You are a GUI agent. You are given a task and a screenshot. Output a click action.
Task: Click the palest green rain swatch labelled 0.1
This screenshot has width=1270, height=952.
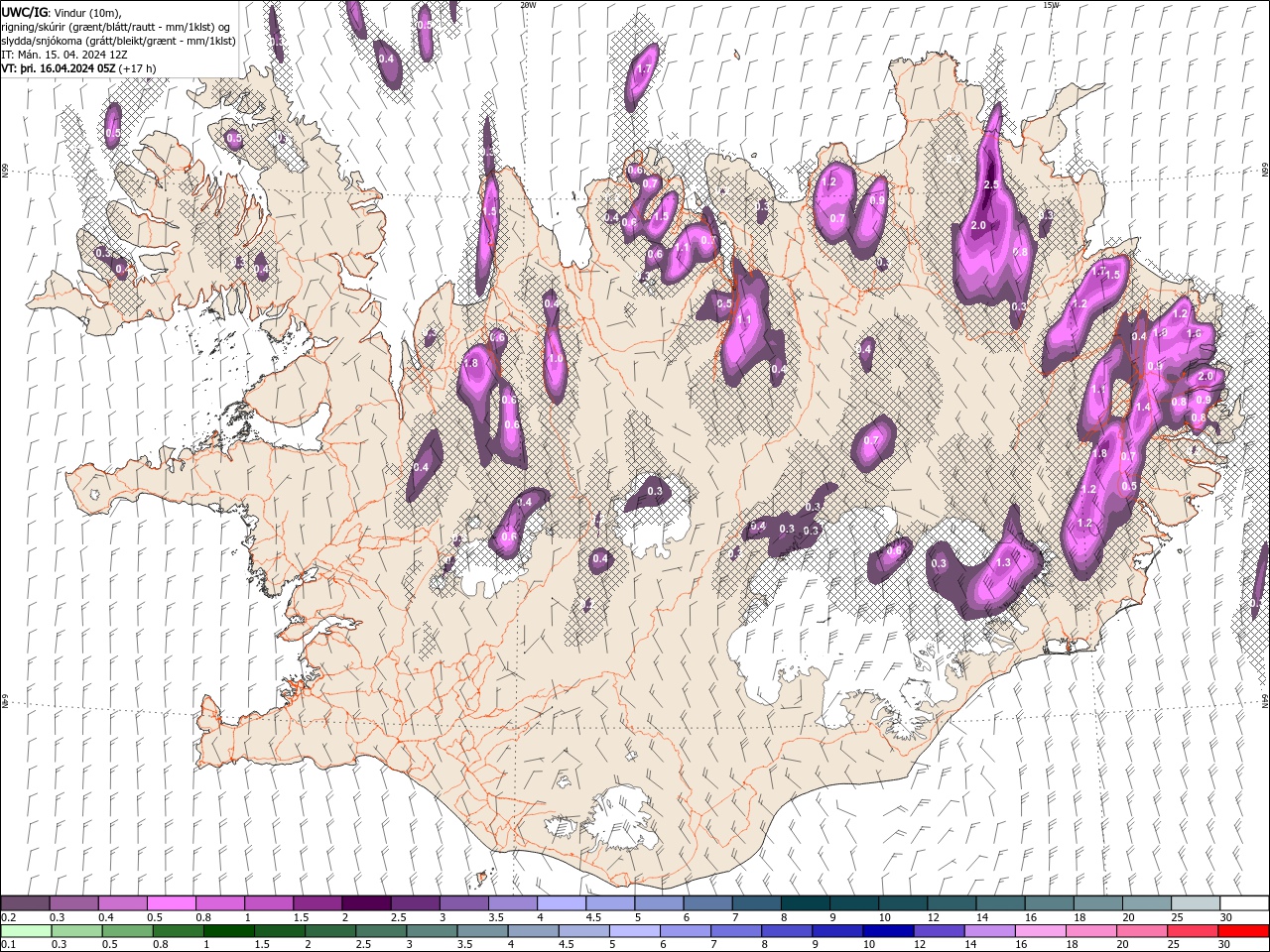point(26,931)
